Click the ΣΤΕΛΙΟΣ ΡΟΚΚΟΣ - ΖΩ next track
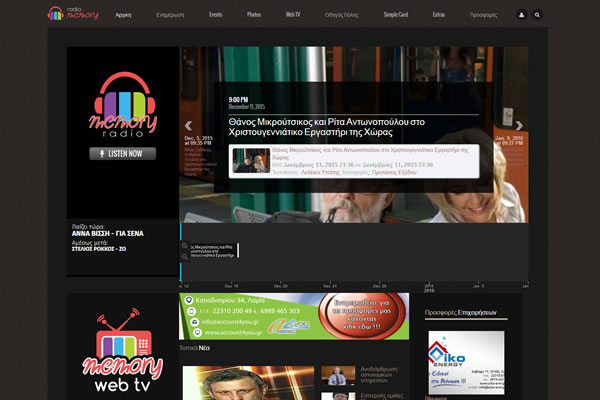 pos(99,249)
